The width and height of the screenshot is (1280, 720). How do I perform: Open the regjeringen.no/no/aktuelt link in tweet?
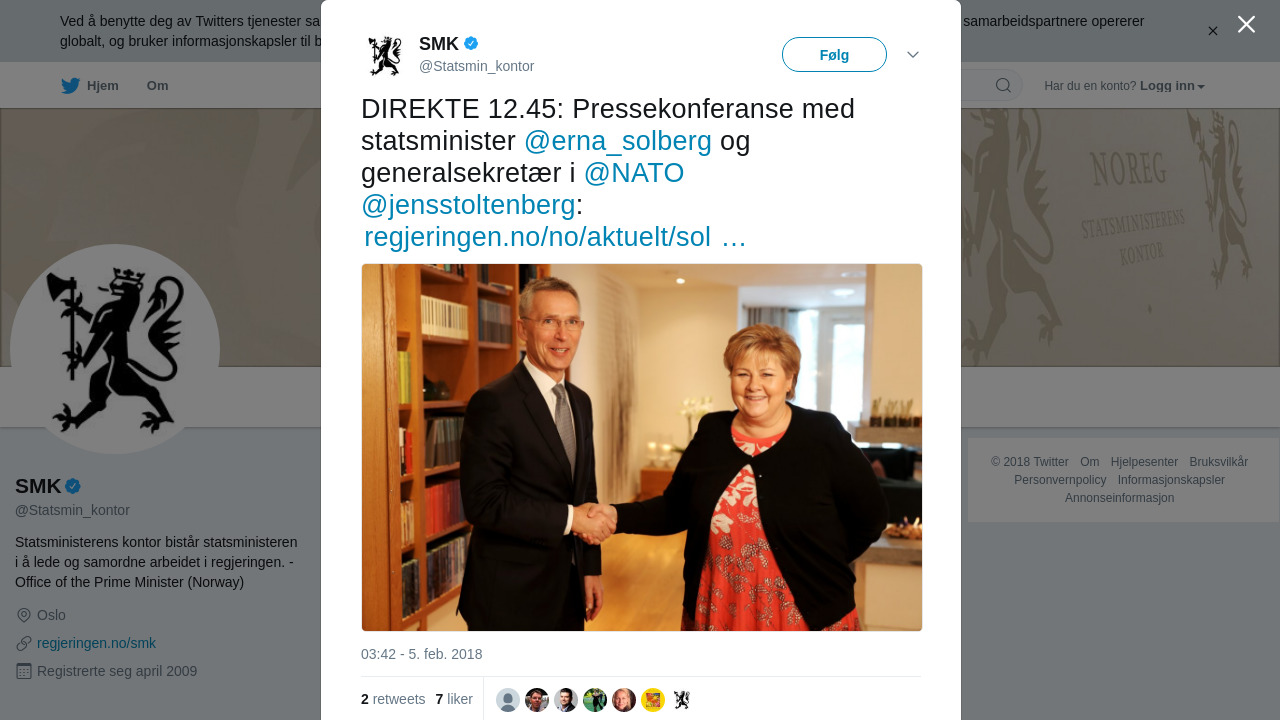click(x=555, y=237)
